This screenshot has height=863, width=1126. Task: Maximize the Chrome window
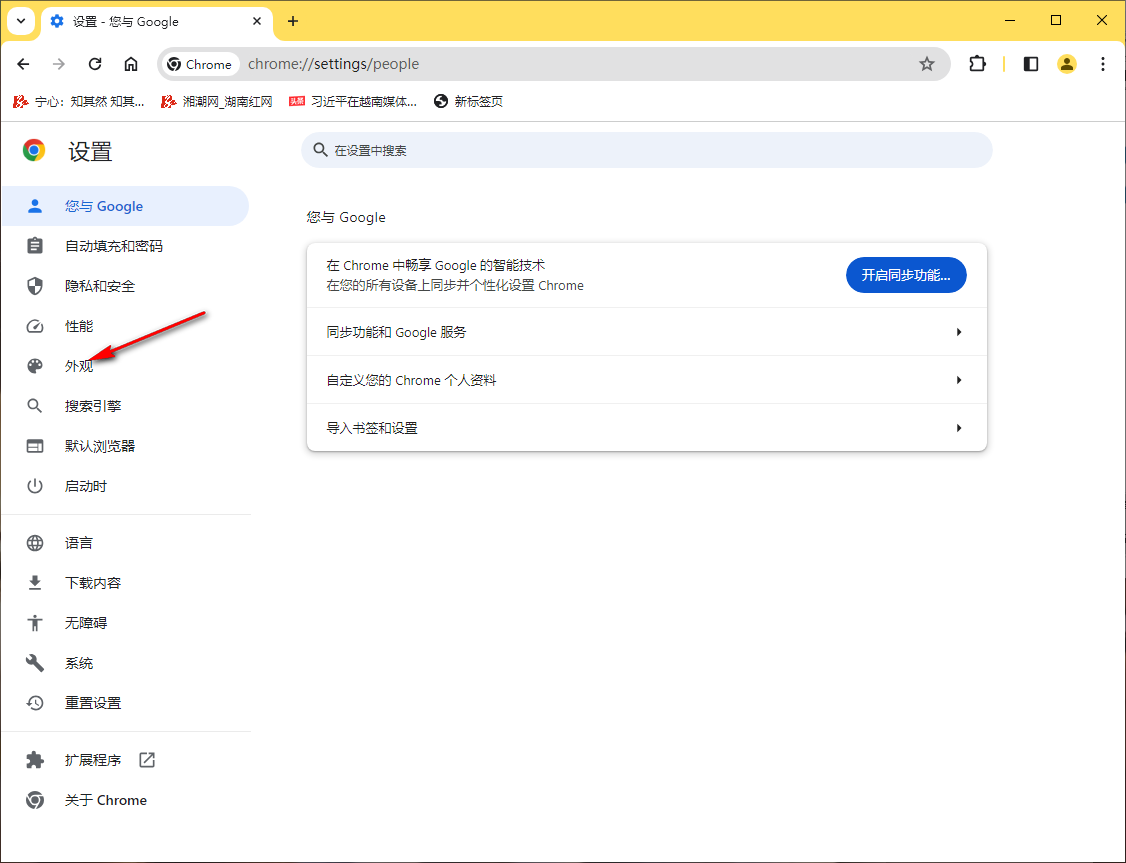1056,21
